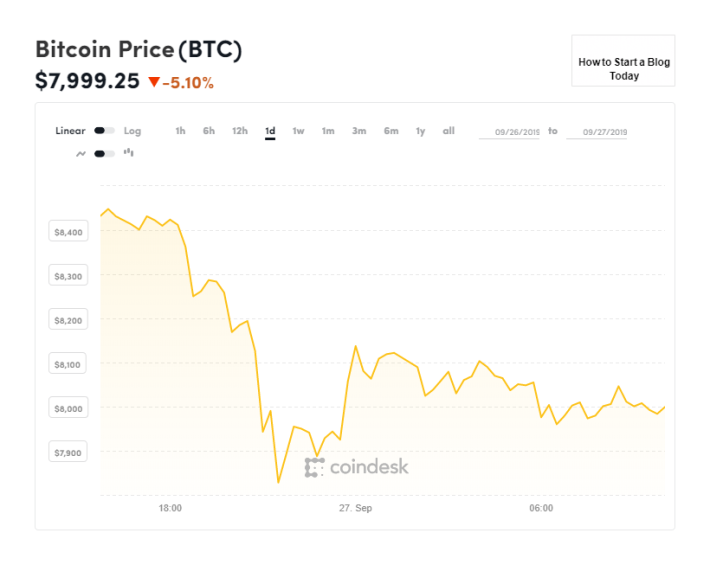Viewport: 710px width, 565px height.
Task: Open the How to Start a Blog Today ad
Action: coord(624,61)
